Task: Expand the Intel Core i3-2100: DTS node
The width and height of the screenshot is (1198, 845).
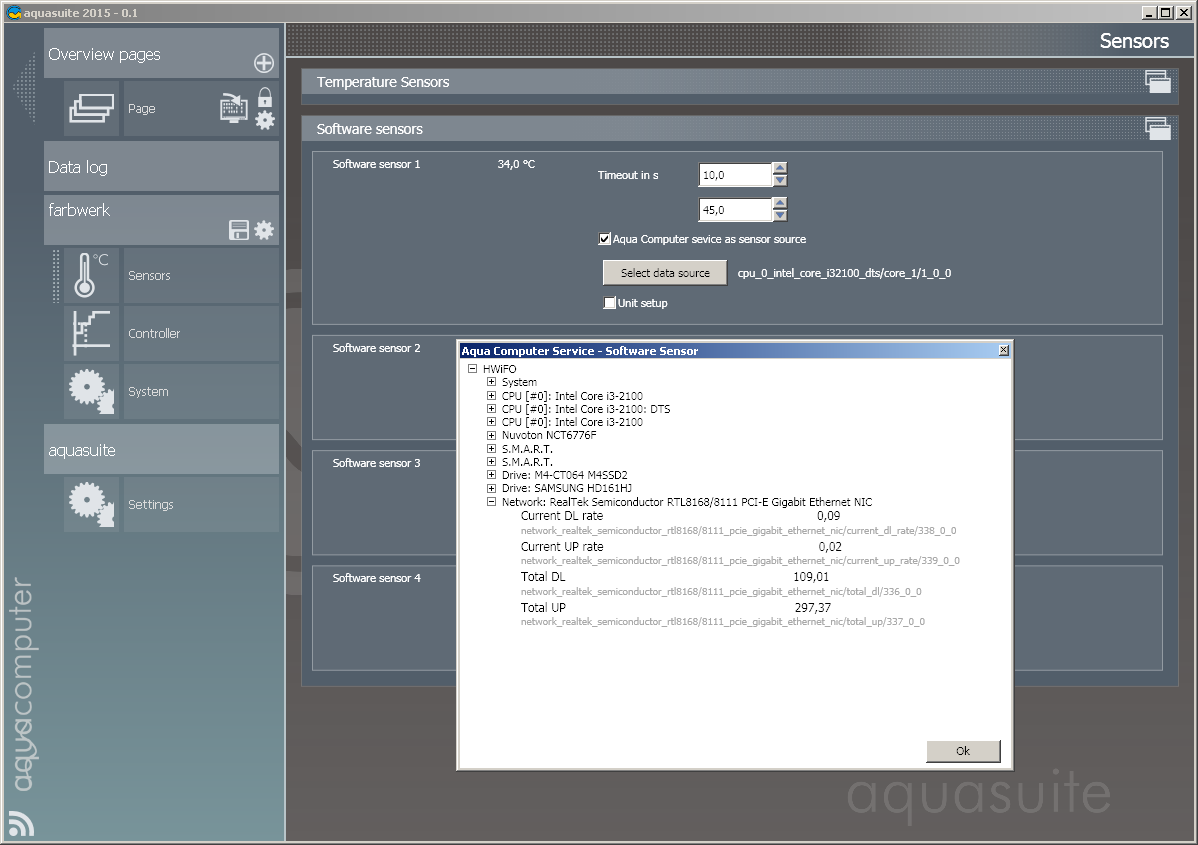Action: (491, 409)
